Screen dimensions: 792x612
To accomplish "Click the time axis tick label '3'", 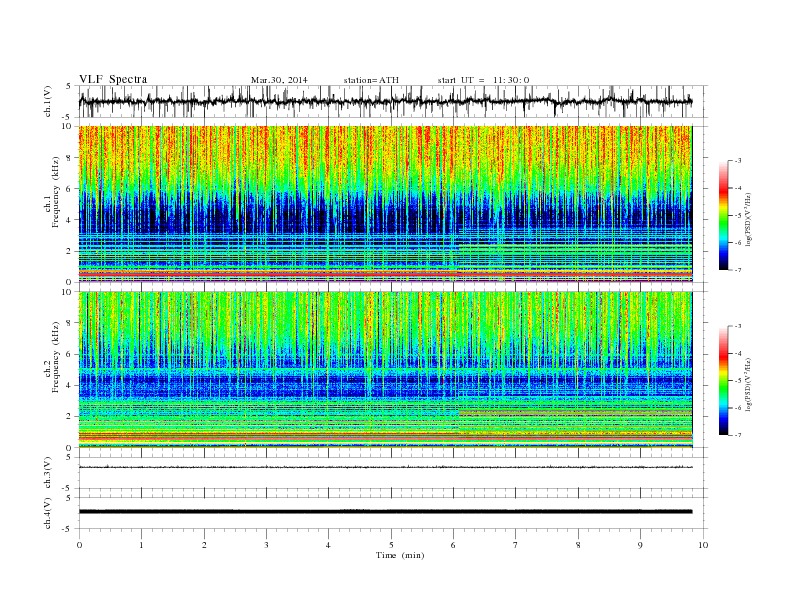I will pos(266,545).
